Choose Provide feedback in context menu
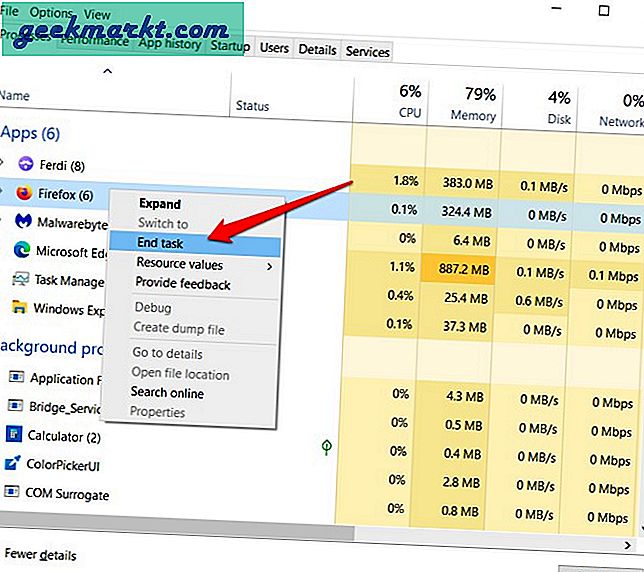The height and width of the screenshot is (572, 644). [x=183, y=284]
